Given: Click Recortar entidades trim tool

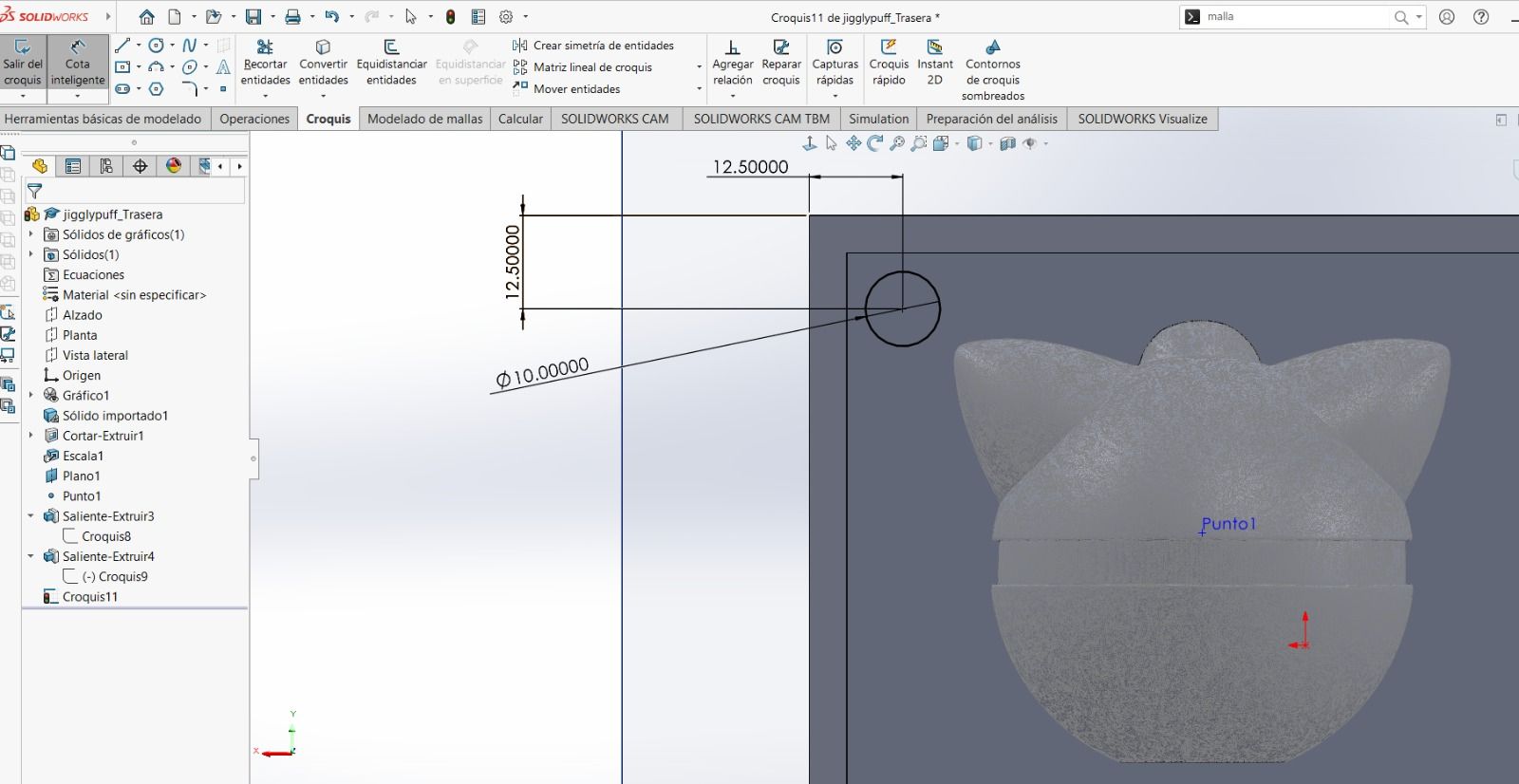Looking at the screenshot, I should (x=265, y=63).
